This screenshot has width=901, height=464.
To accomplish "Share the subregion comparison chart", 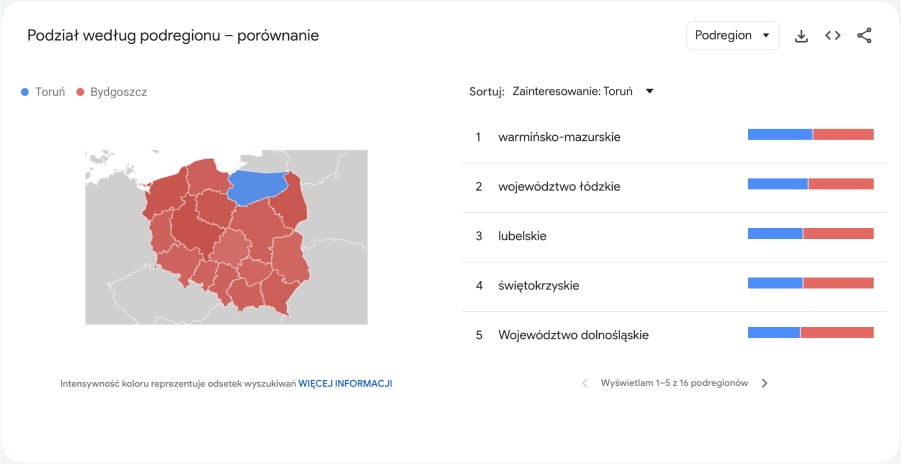I will 865,36.
